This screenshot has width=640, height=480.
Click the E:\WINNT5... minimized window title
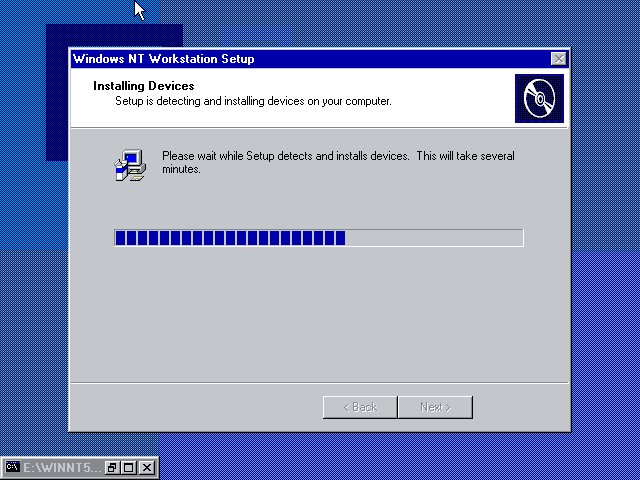[x=62, y=467]
